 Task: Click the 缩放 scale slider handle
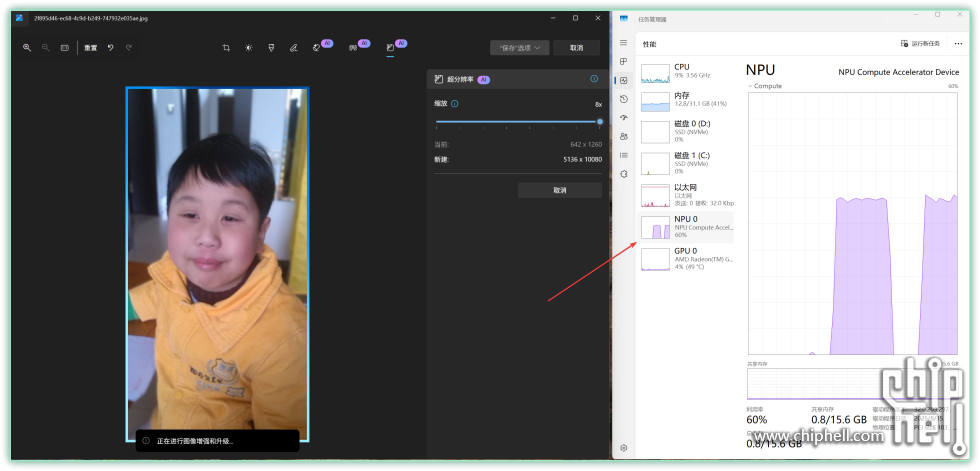(x=600, y=121)
